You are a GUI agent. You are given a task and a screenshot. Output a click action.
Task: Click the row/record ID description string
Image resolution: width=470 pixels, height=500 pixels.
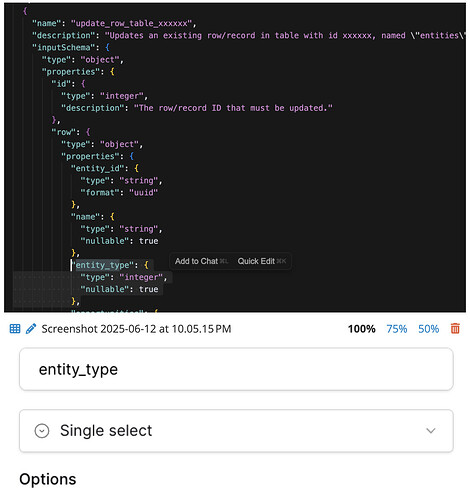coord(233,108)
